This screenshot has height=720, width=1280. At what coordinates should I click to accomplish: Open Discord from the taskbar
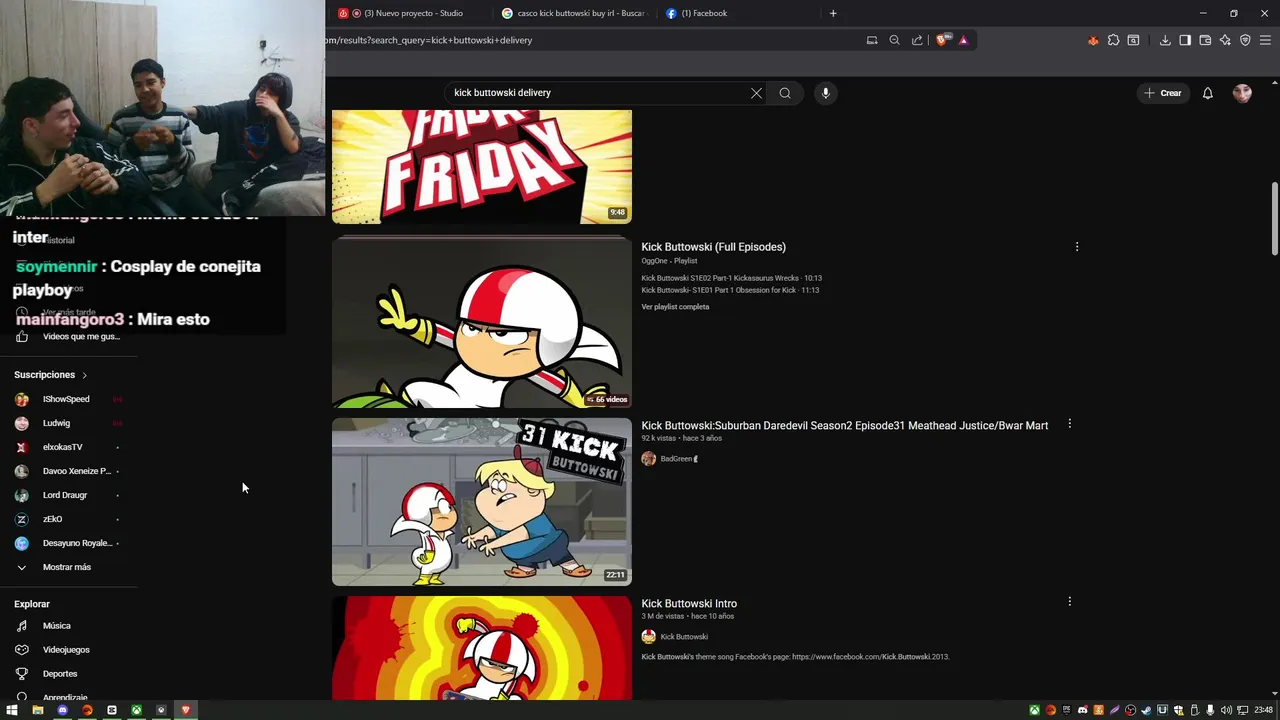point(62,710)
